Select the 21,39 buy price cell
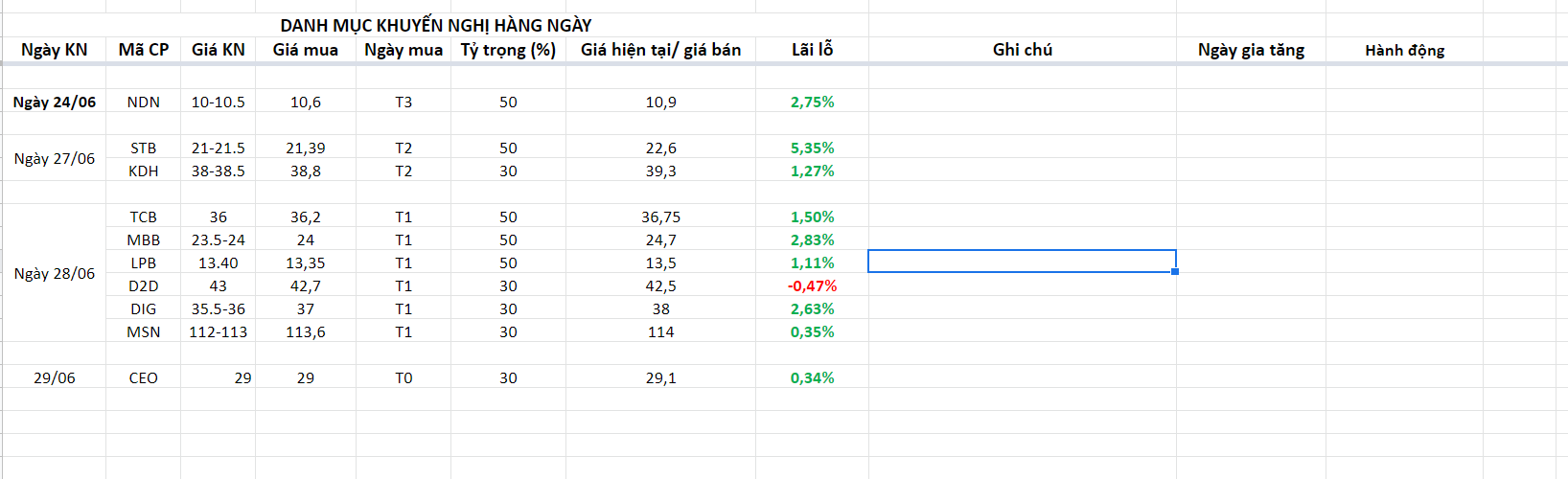 (x=306, y=148)
